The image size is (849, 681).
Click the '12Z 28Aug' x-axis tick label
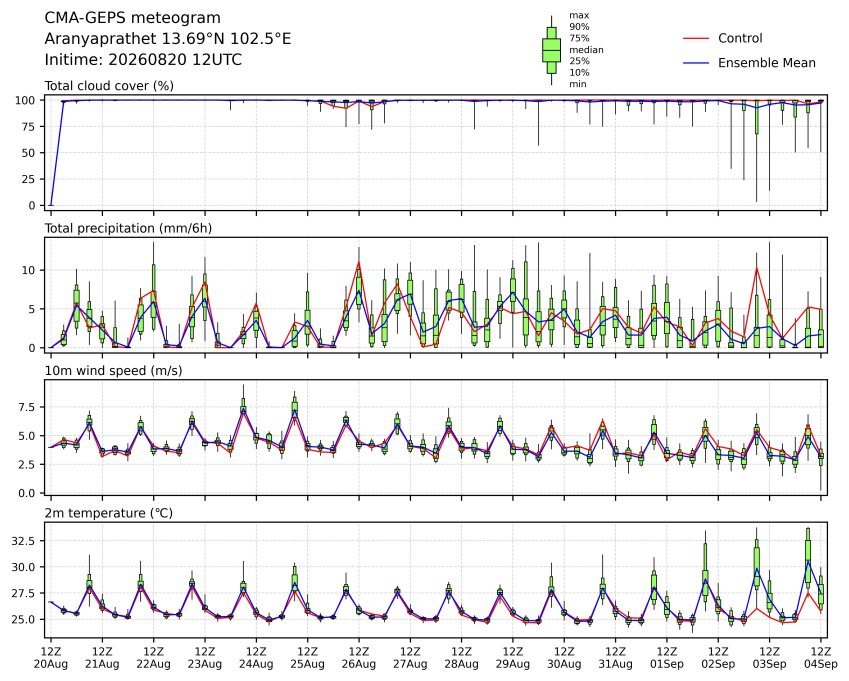461,658
